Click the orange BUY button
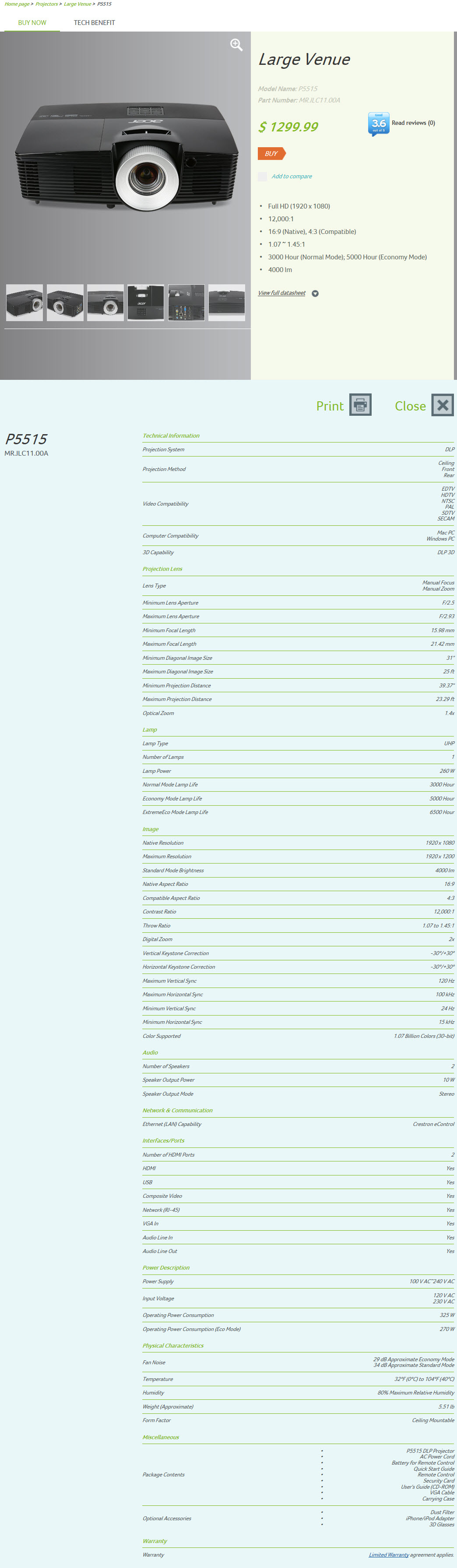Screen dimensions: 457x1568 click(271, 153)
